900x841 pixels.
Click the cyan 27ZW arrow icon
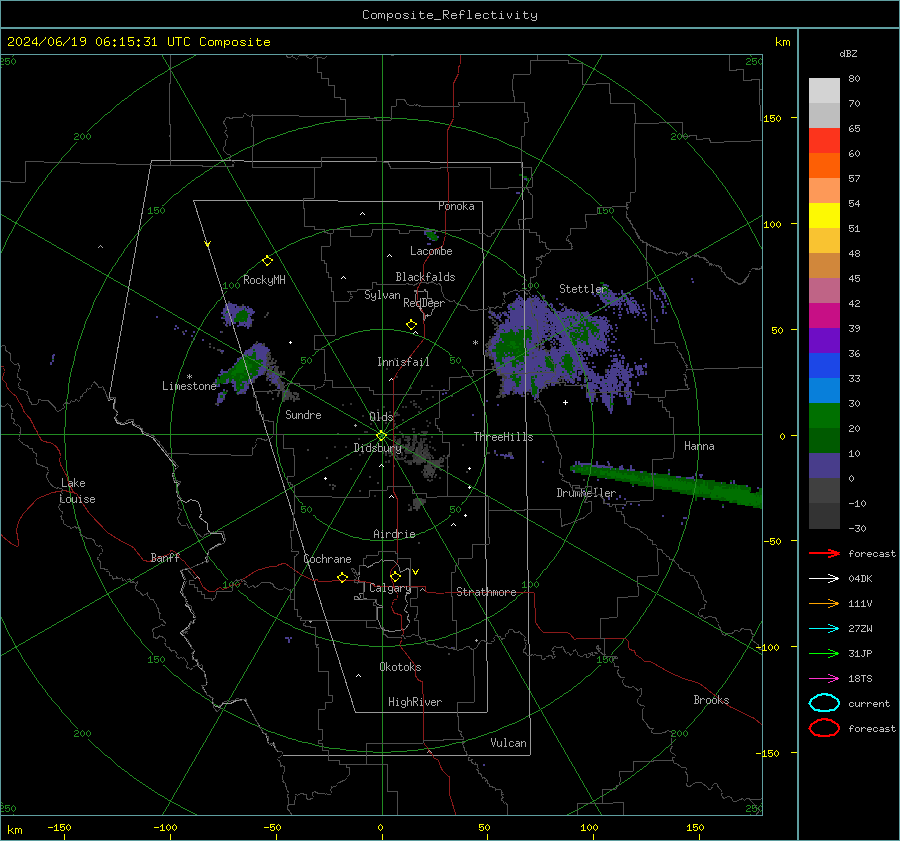(x=824, y=629)
